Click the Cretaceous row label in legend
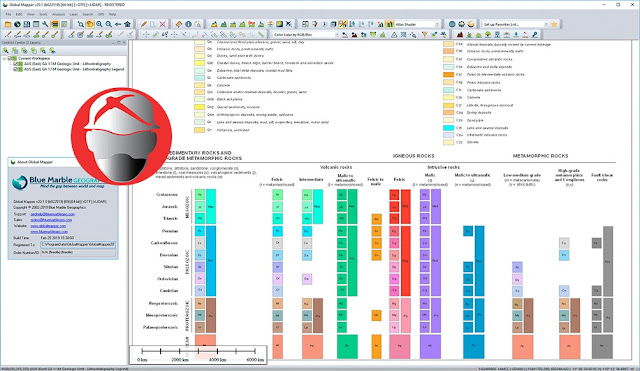The width and height of the screenshot is (640, 371). pos(167,194)
